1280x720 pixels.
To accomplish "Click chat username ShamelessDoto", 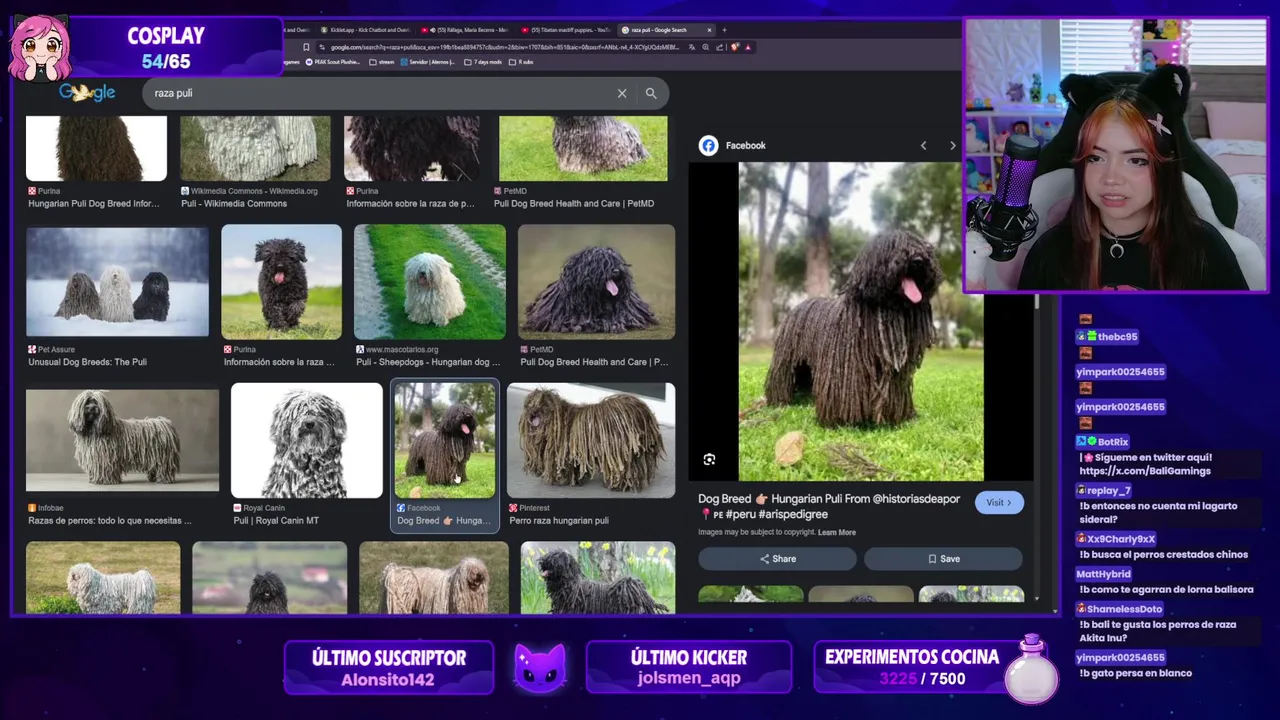I will (1124, 609).
